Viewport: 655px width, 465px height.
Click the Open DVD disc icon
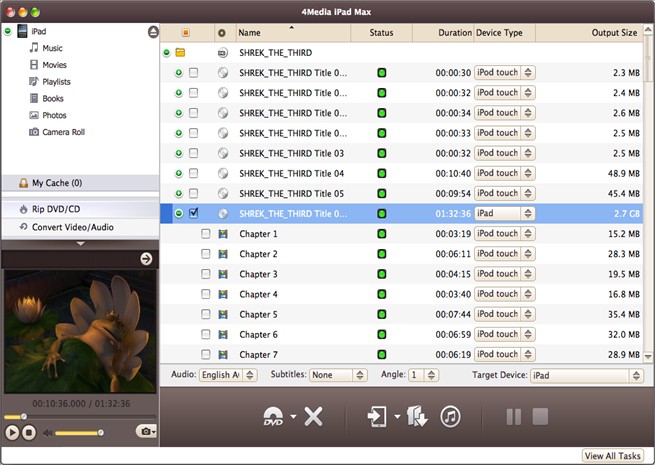coord(273,417)
